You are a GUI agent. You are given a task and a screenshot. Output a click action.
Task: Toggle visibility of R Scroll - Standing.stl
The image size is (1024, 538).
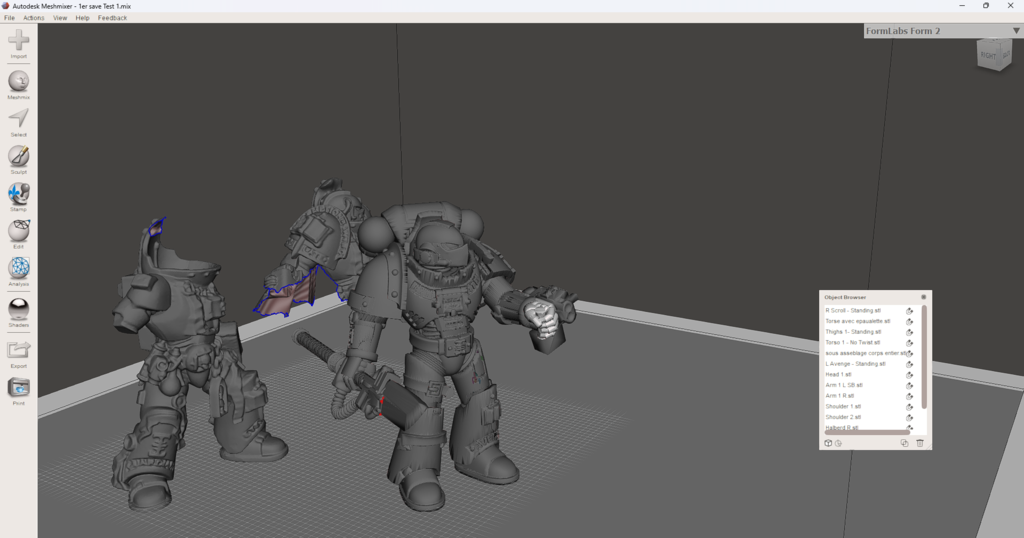pyautogui.click(x=909, y=311)
